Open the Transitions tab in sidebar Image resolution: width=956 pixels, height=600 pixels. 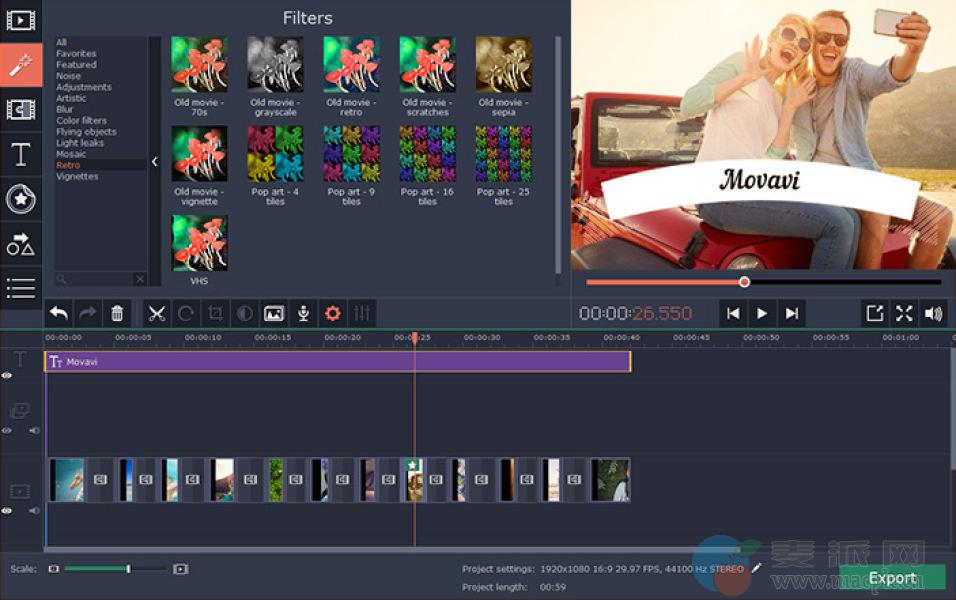(20, 109)
